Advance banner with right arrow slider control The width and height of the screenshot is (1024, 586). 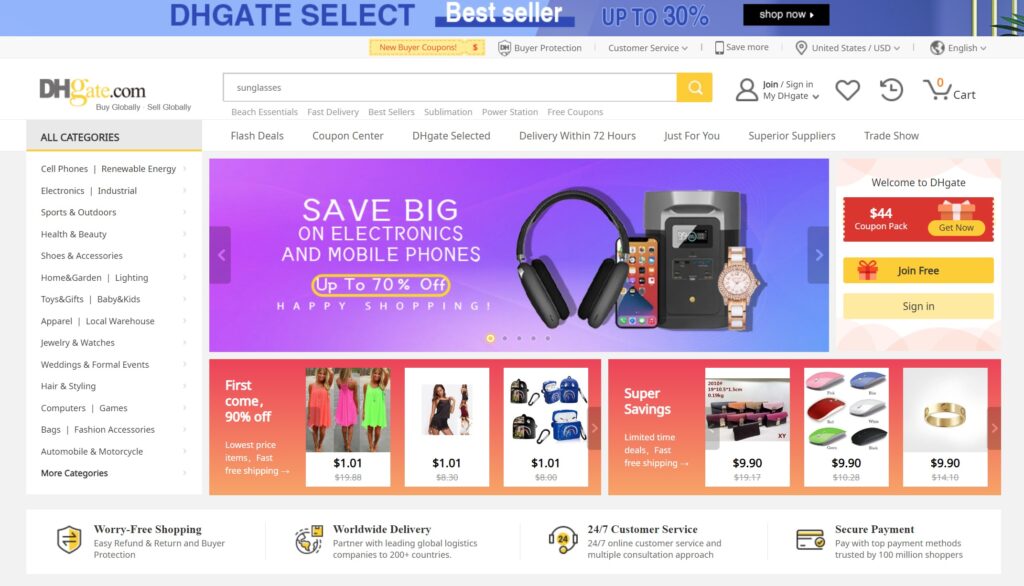coord(818,255)
